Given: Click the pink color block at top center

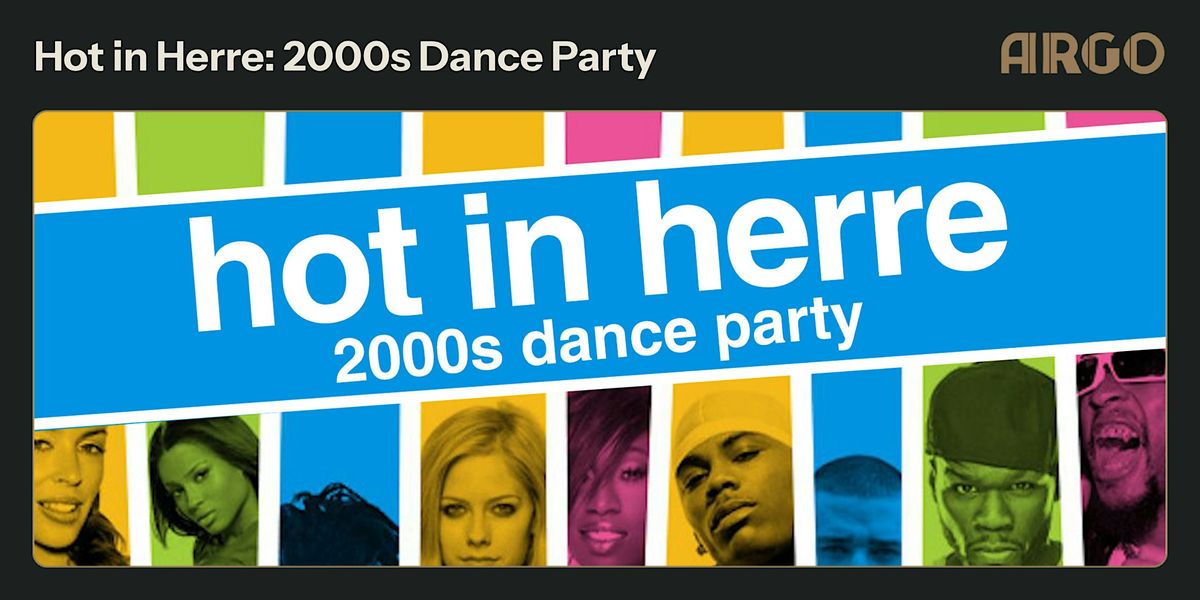Looking at the screenshot, I should coord(614,137).
